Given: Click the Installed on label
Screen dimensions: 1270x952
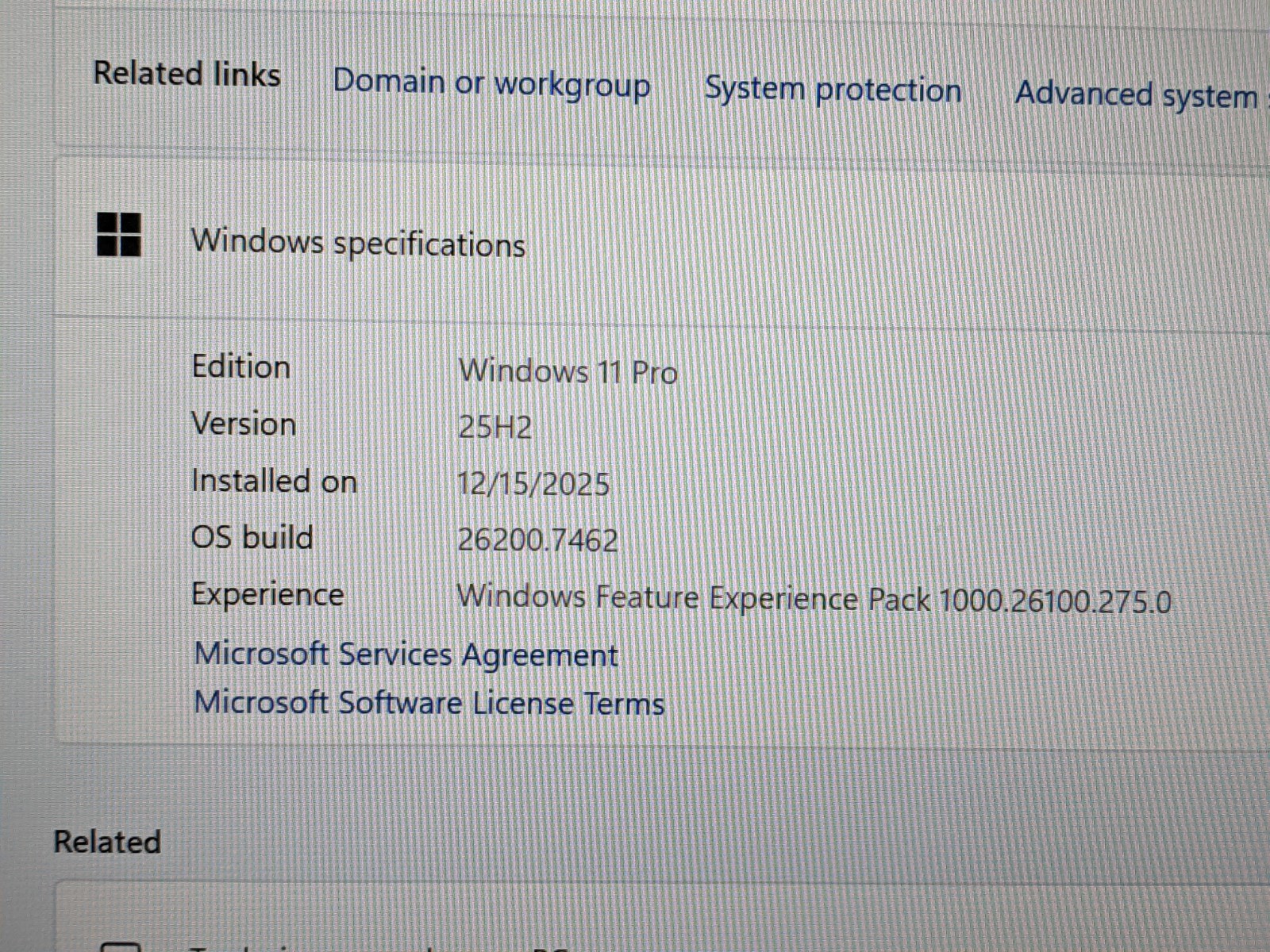Looking at the screenshot, I should (274, 482).
